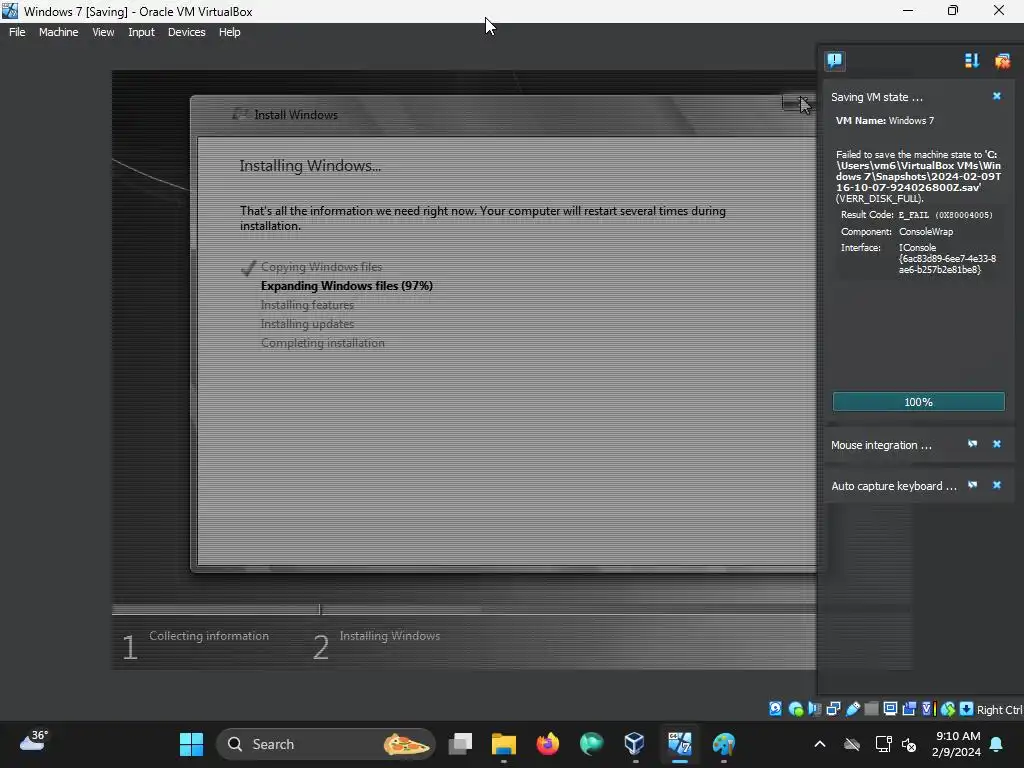Click the network adapters status icon
The height and width of the screenshot is (768, 1024).
pos(833,709)
